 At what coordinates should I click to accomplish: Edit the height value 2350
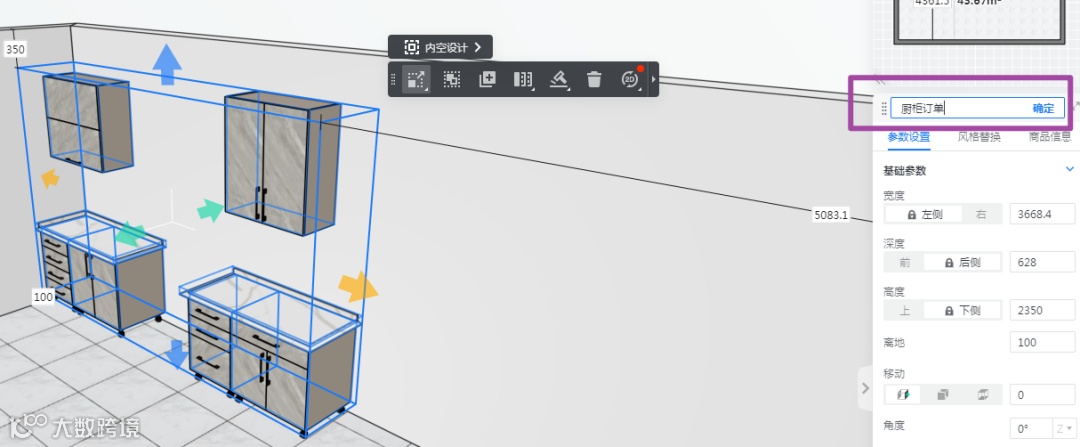click(x=1042, y=310)
